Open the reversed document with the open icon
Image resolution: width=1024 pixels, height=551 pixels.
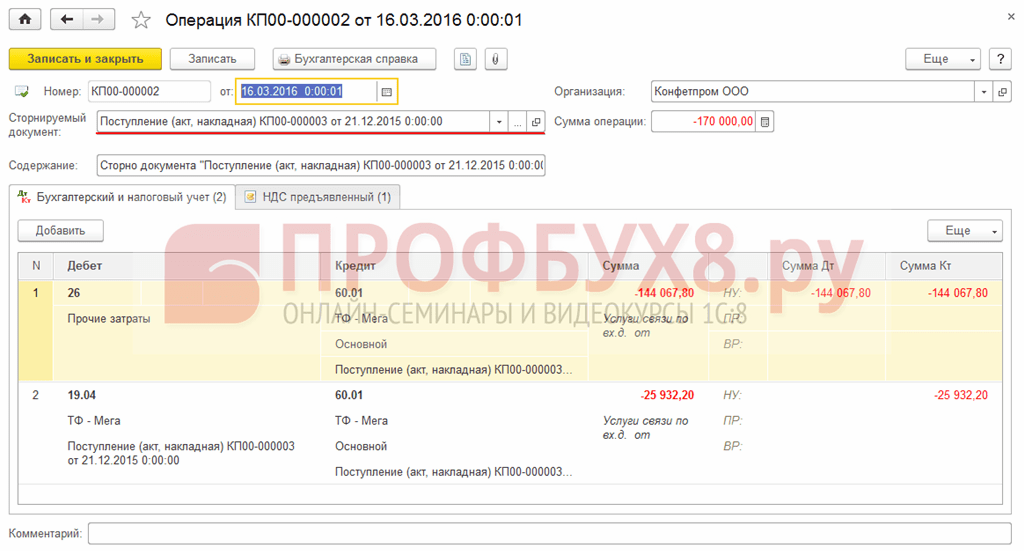(536, 121)
